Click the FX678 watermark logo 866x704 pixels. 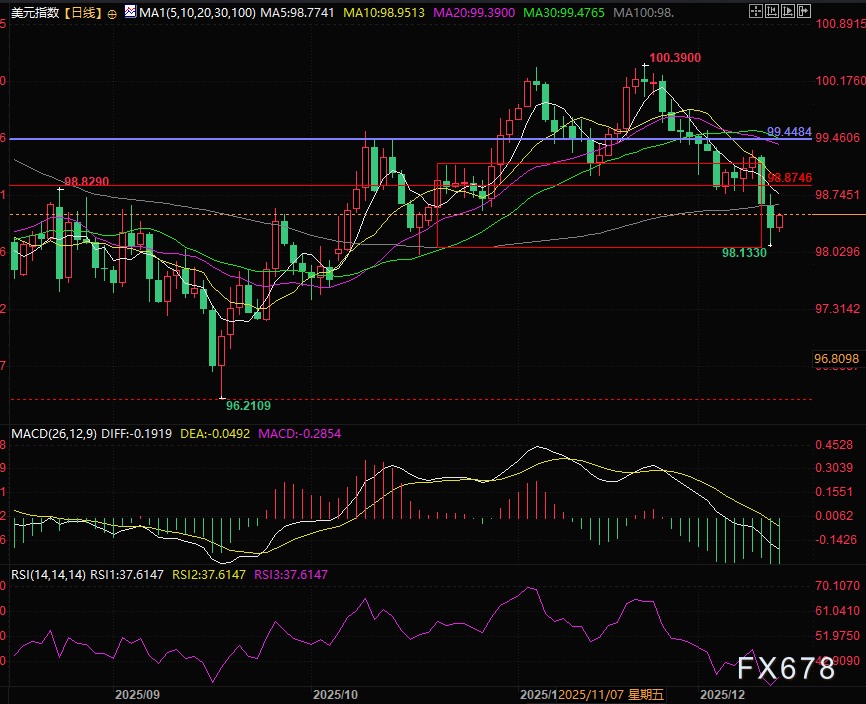pos(793,668)
